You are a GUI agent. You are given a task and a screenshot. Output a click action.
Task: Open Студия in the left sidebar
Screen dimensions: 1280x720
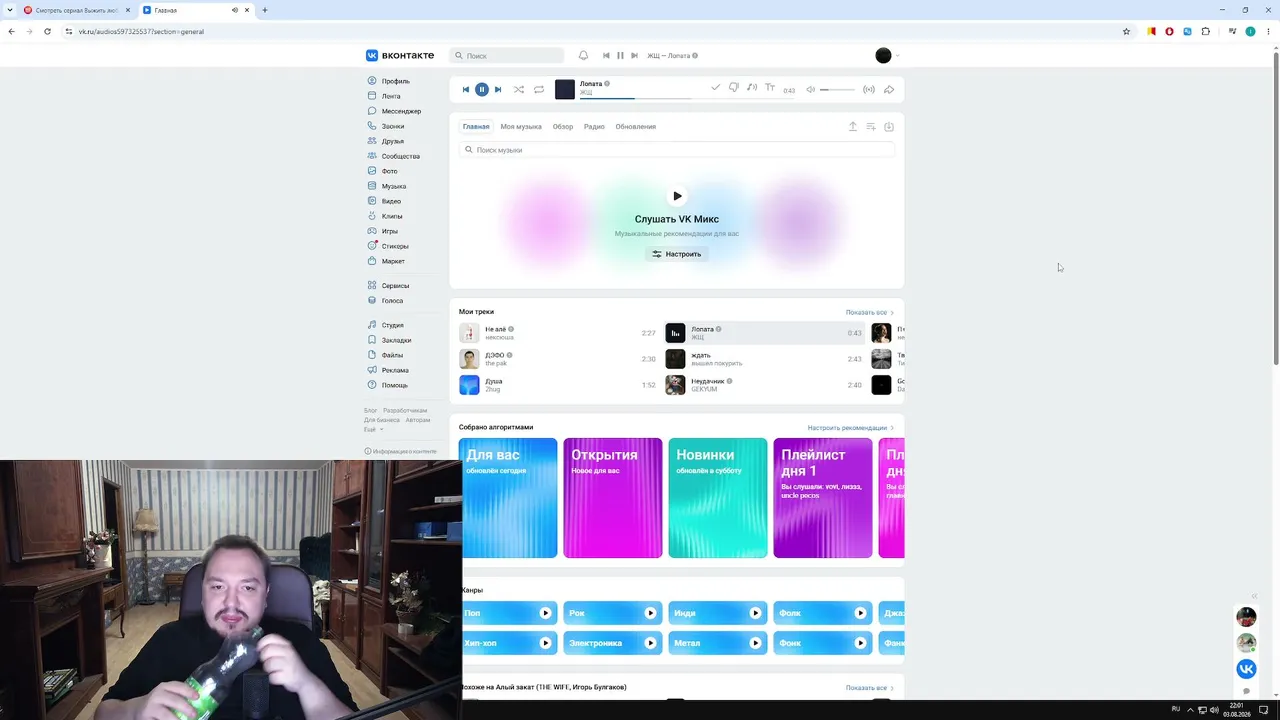pyautogui.click(x=385, y=325)
